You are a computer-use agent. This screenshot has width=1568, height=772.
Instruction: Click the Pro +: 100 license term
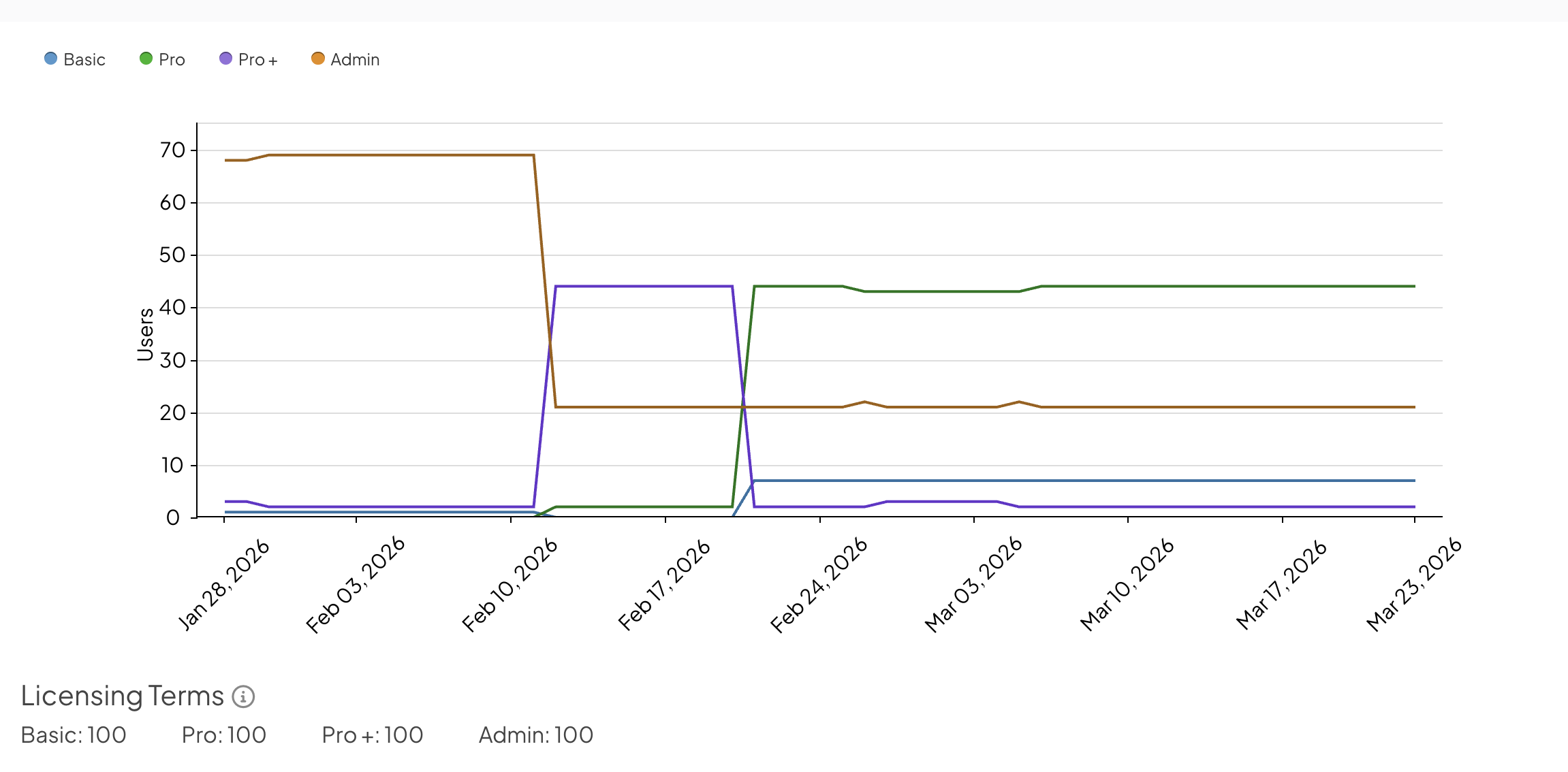point(373,735)
